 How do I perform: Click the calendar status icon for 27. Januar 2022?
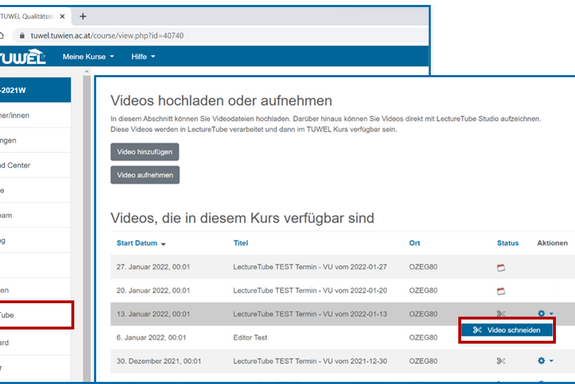[501, 267]
